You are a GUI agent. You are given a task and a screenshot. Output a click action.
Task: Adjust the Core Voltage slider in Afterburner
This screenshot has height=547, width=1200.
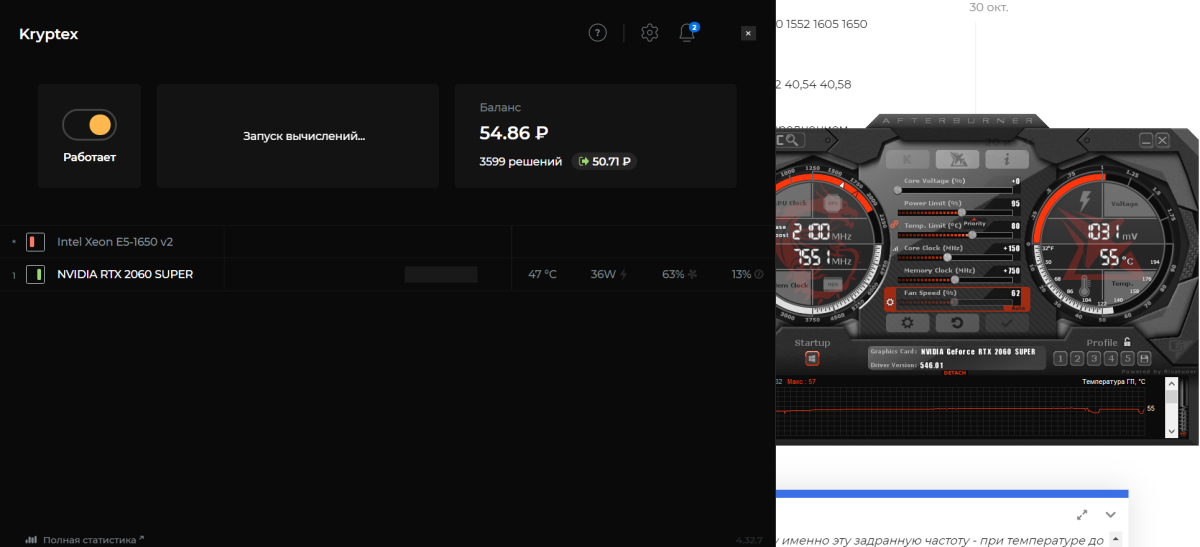pos(955,190)
